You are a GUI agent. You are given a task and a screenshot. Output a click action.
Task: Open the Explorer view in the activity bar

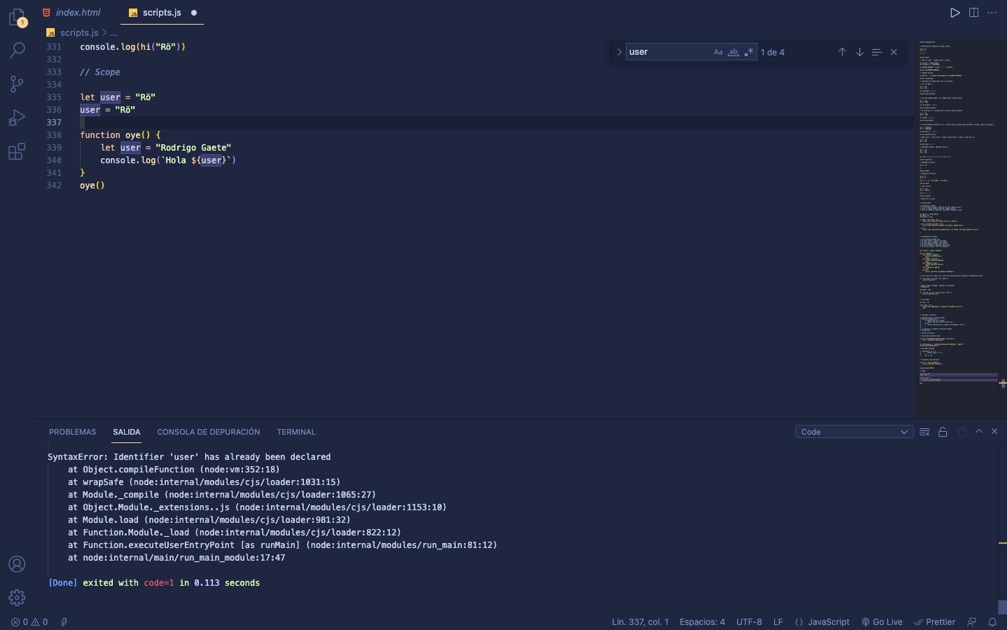17,17
